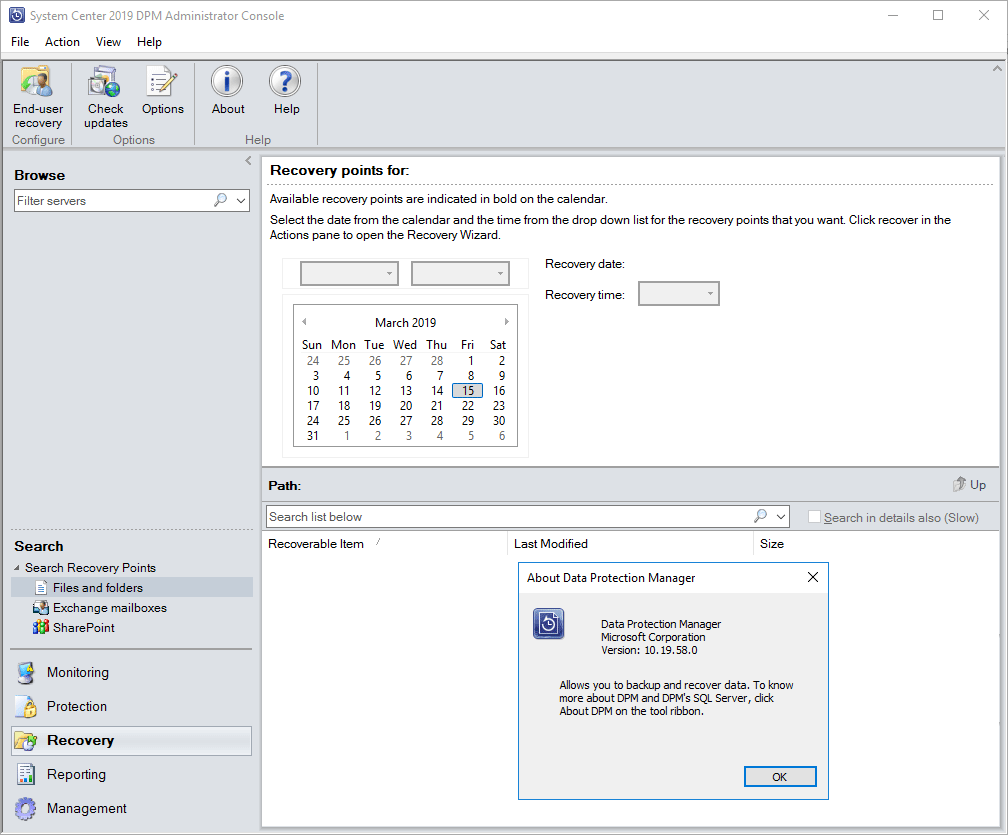Open End-user recovery configuration
Image resolution: width=1008 pixels, height=835 pixels.
pos(38,98)
